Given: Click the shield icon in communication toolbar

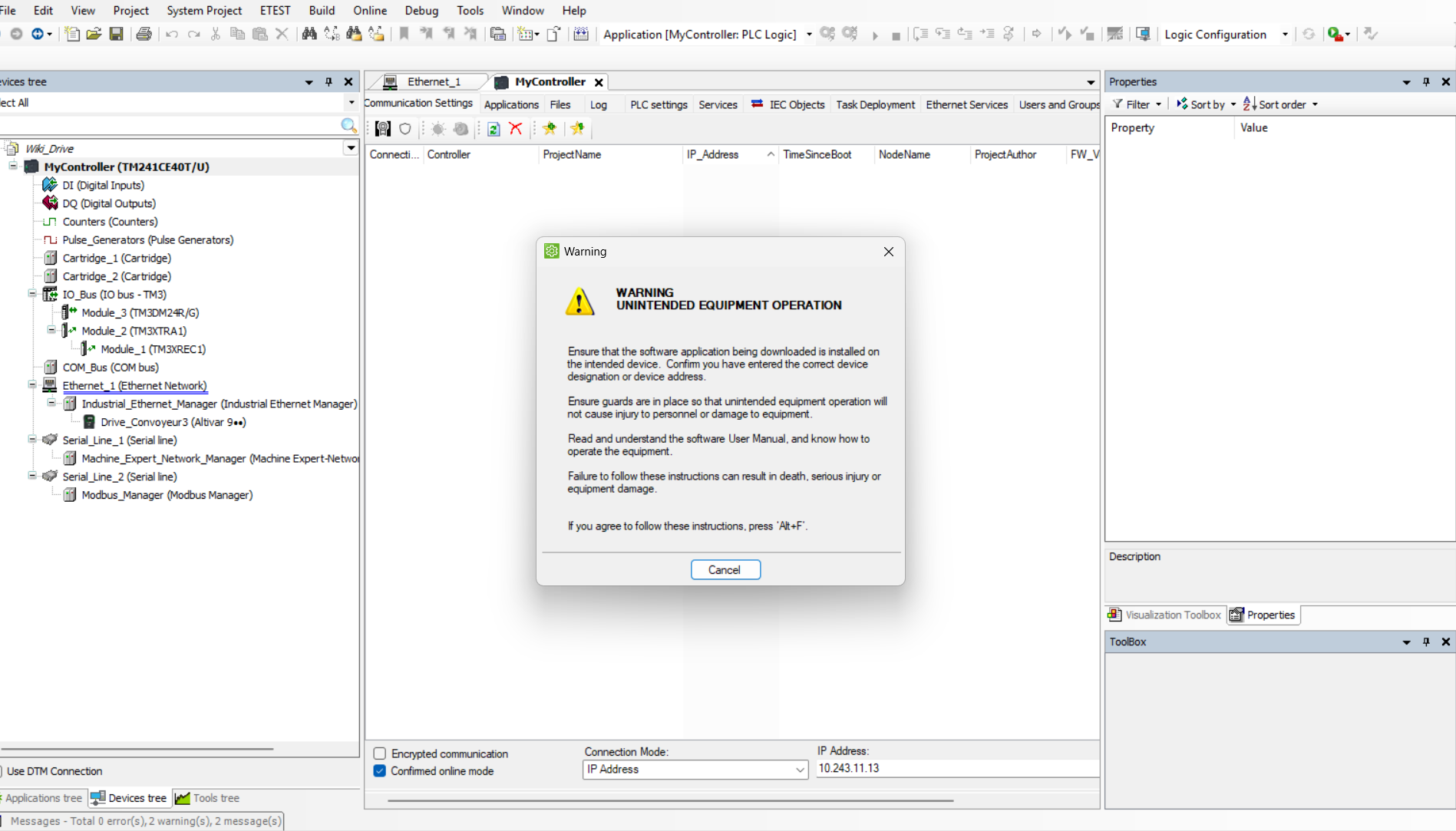Looking at the screenshot, I should point(405,129).
